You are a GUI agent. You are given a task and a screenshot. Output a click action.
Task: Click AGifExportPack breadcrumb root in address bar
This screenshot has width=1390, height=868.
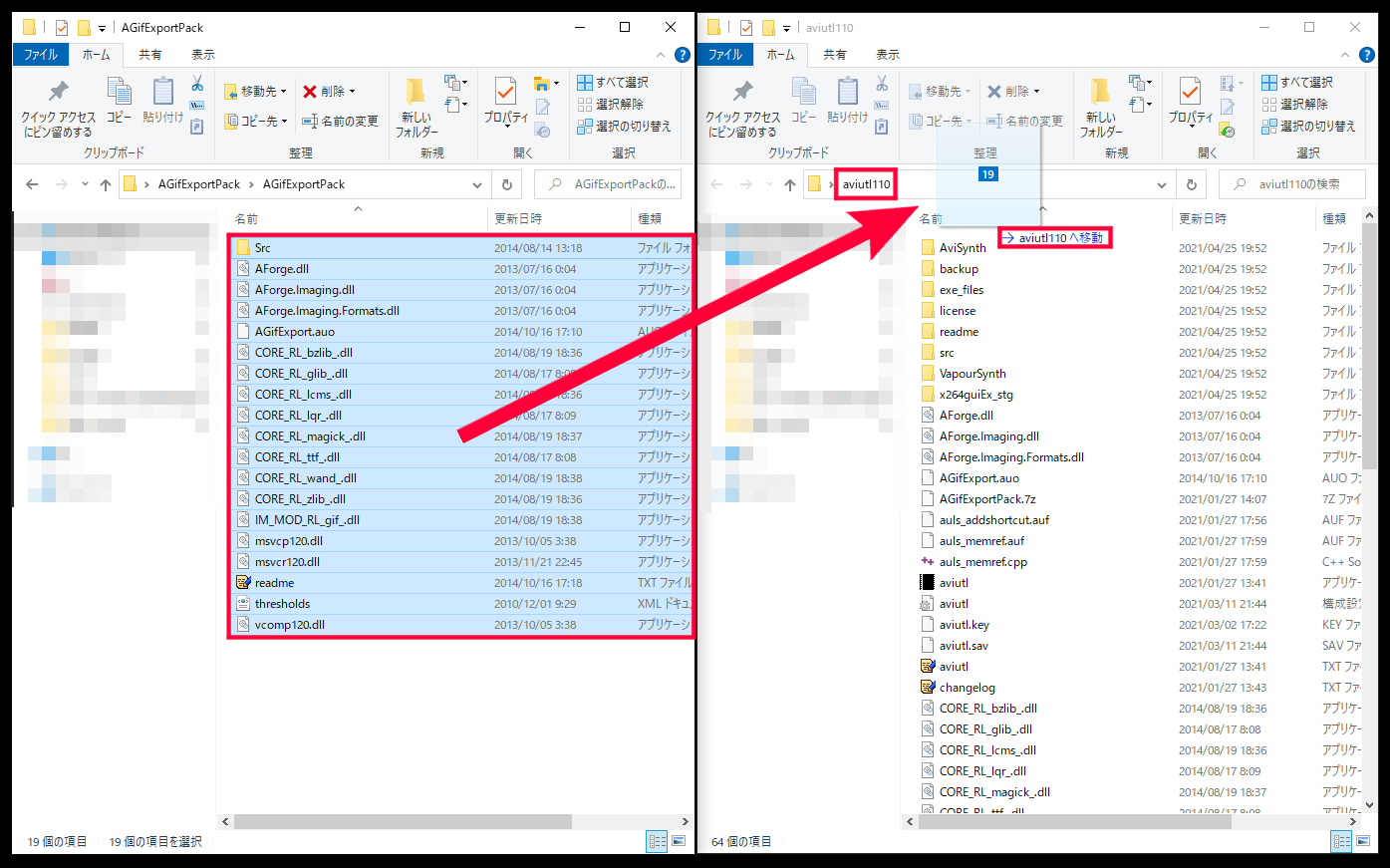click(199, 184)
